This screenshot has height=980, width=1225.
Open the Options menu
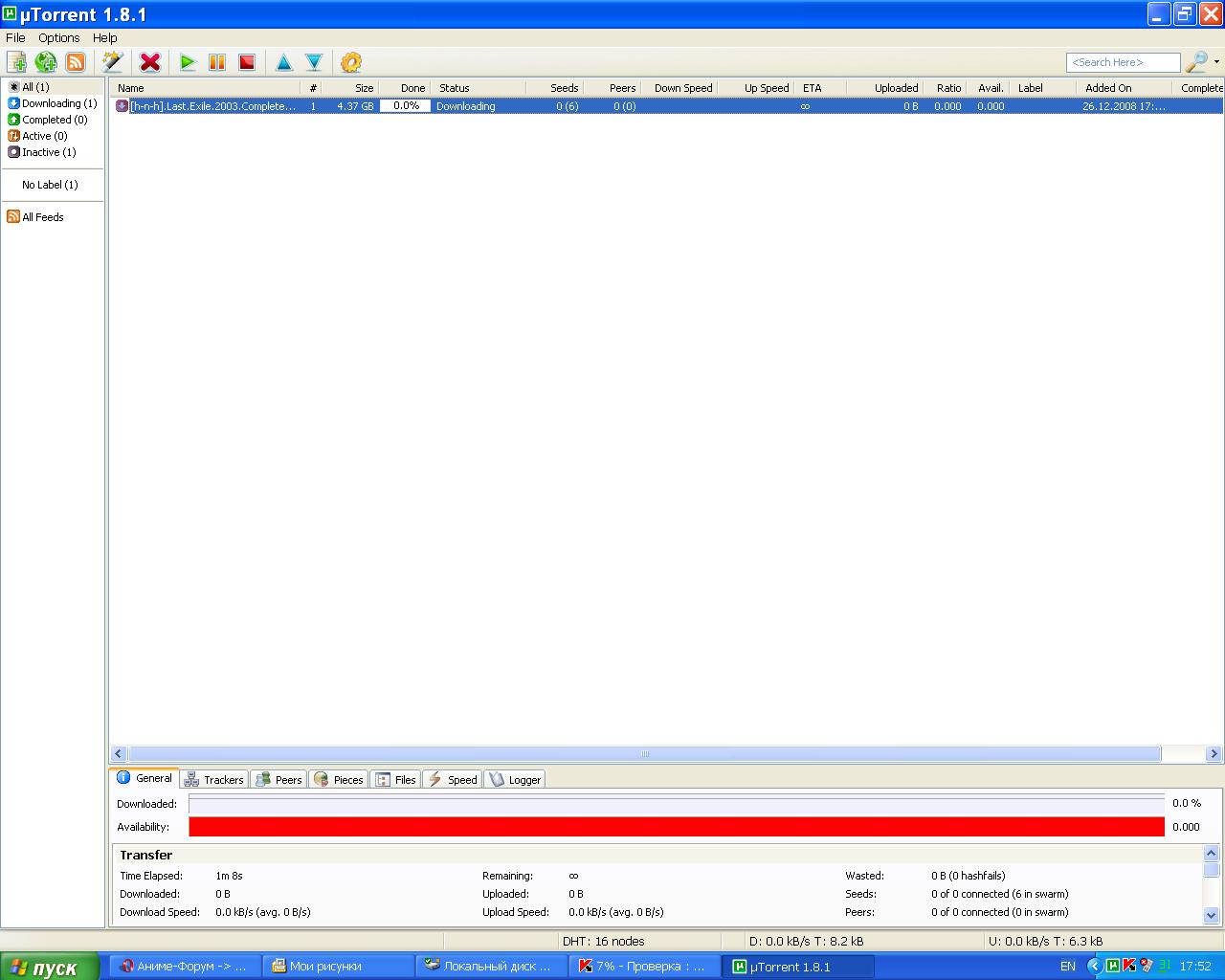pos(58,37)
